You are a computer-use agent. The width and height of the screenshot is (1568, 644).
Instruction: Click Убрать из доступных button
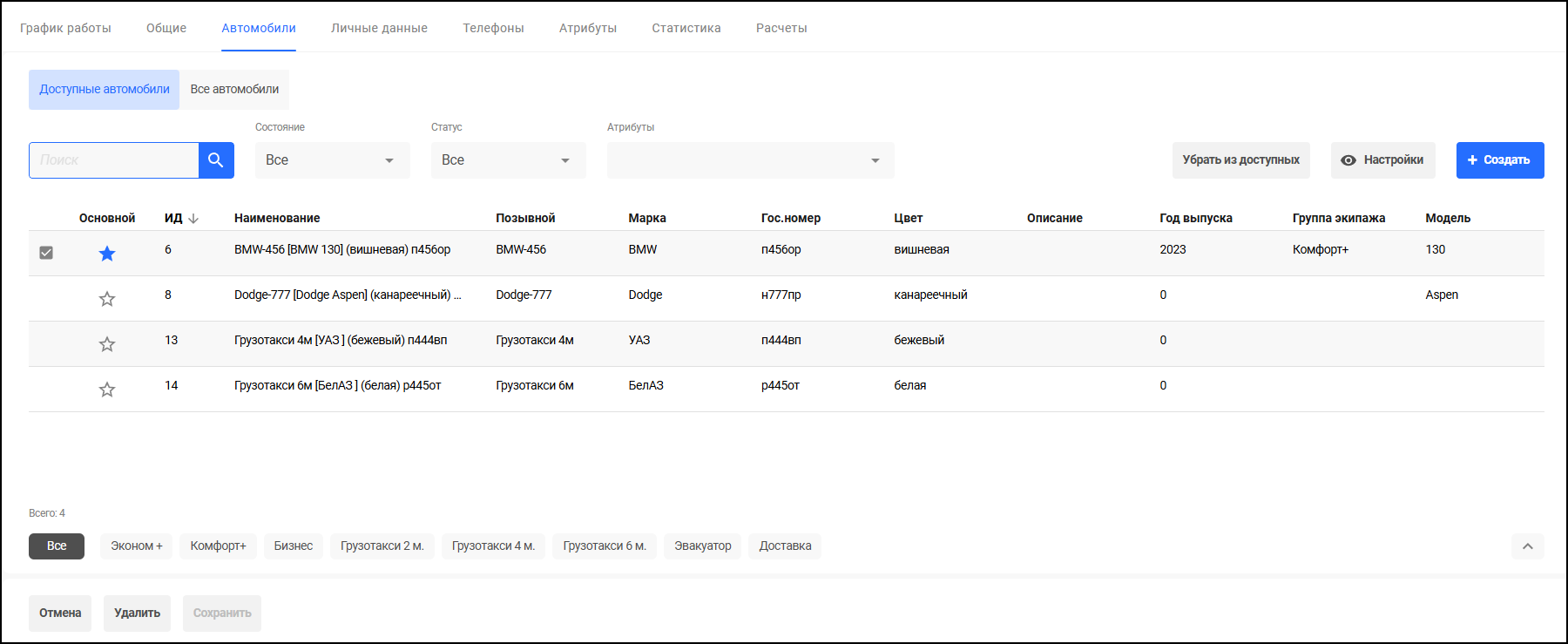click(1240, 160)
